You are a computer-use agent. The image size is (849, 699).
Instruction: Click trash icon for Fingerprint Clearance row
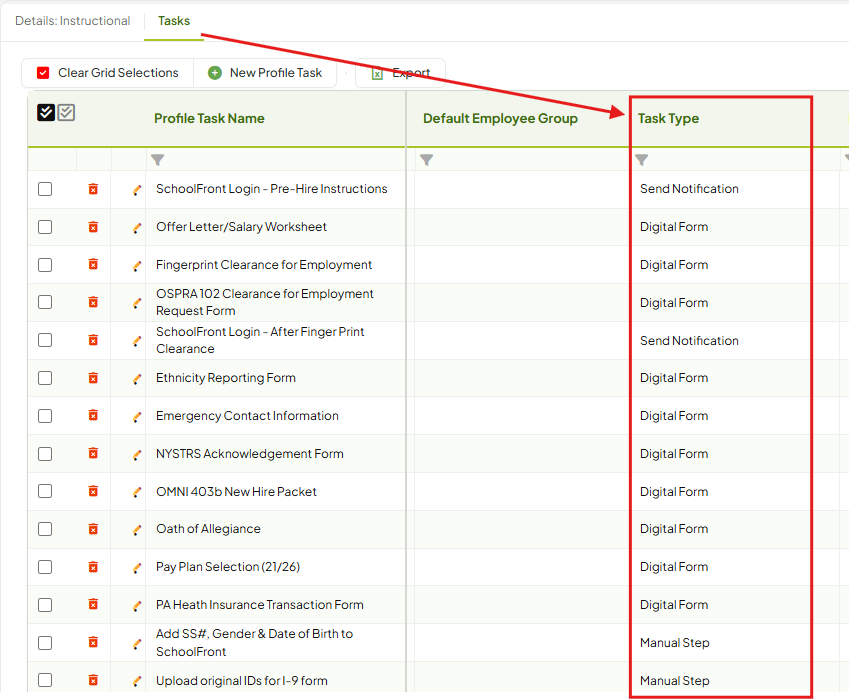93,265
